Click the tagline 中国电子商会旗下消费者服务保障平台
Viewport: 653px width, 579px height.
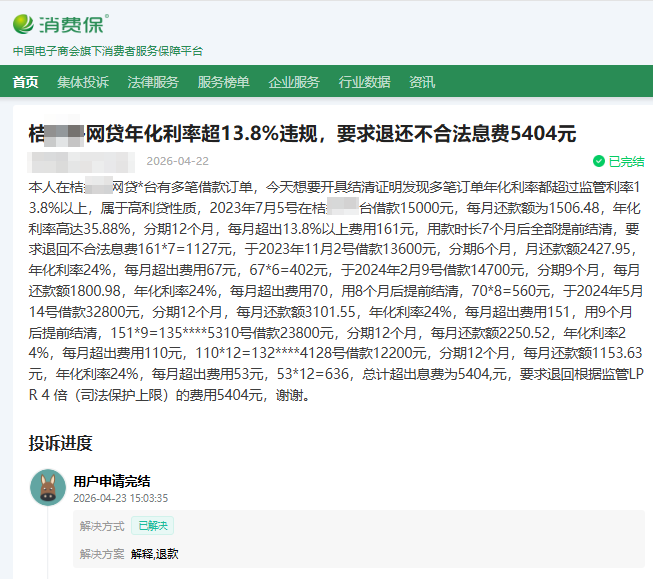click(107, 51)
